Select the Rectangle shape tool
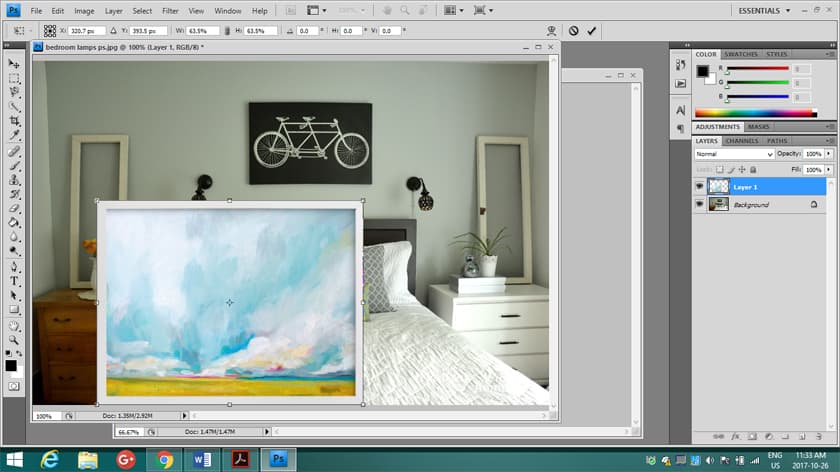Image resolution: width=840 pixels, height=472 pixels. [14, 310]
